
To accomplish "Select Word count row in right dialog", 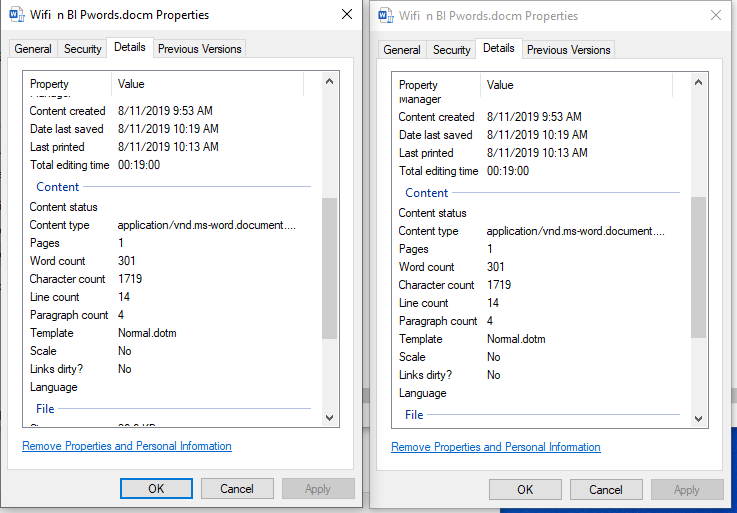I will [x=427, y=267].
